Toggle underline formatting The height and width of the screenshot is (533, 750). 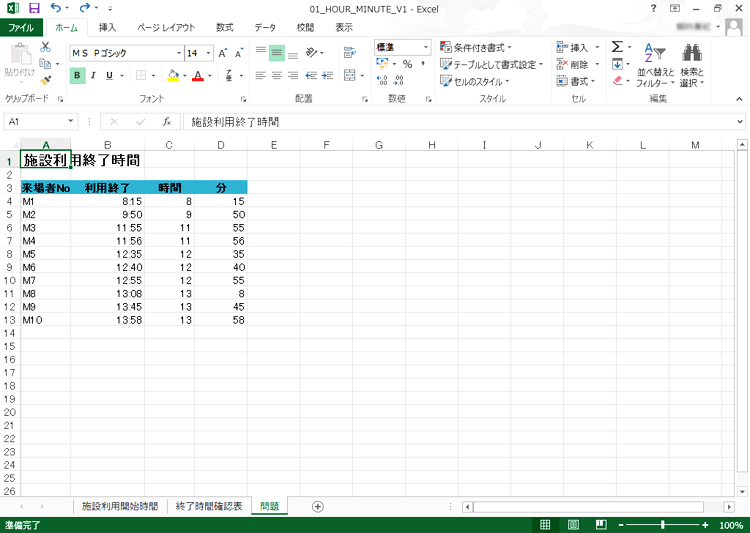110,76
